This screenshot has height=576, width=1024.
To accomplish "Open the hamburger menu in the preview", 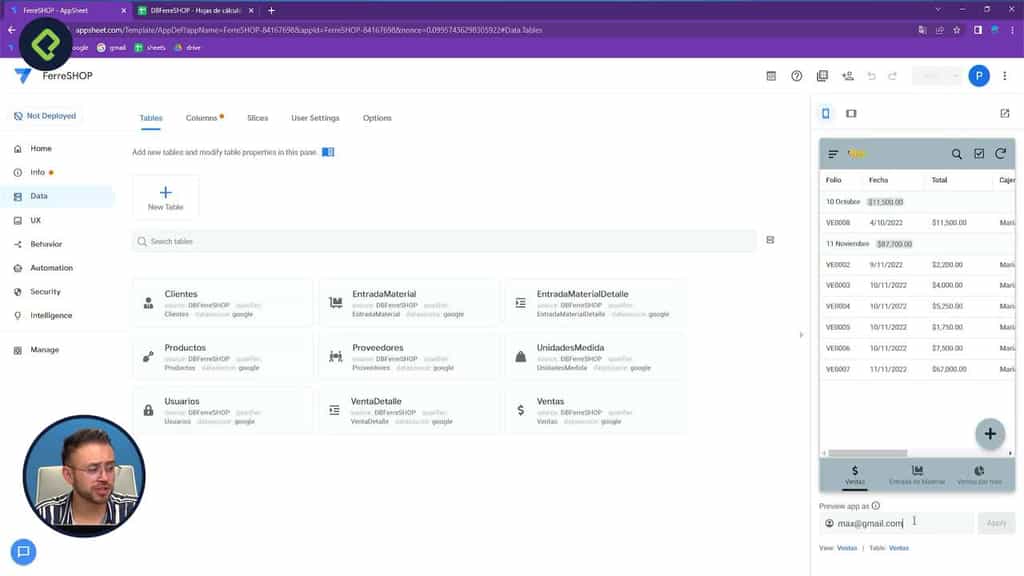I will (x=832, y=154).
